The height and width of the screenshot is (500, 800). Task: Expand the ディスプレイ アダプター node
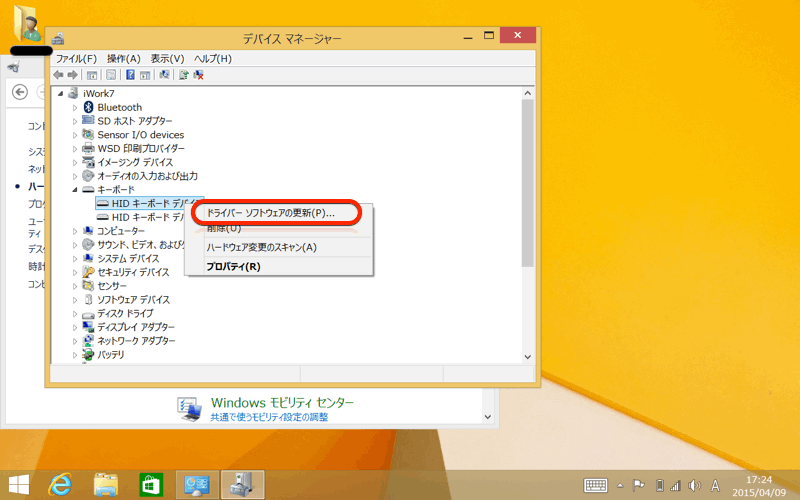point(74,327)
